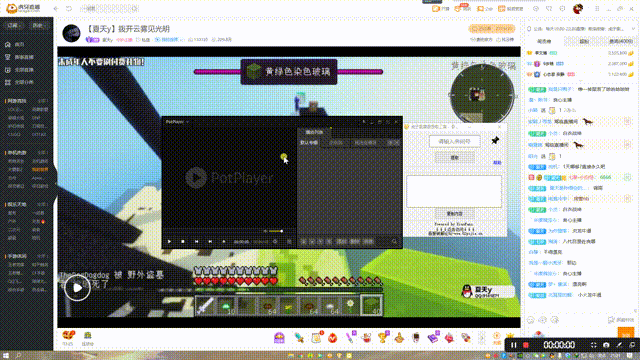Click the black pushpin icon
Screen dimensions: 640x360
(x=495, y=140)
